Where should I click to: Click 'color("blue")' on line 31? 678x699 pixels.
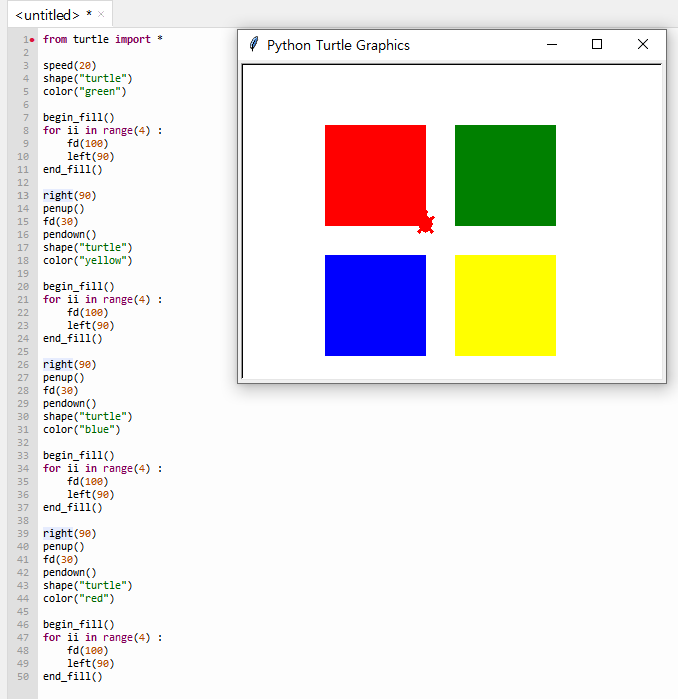82,429
